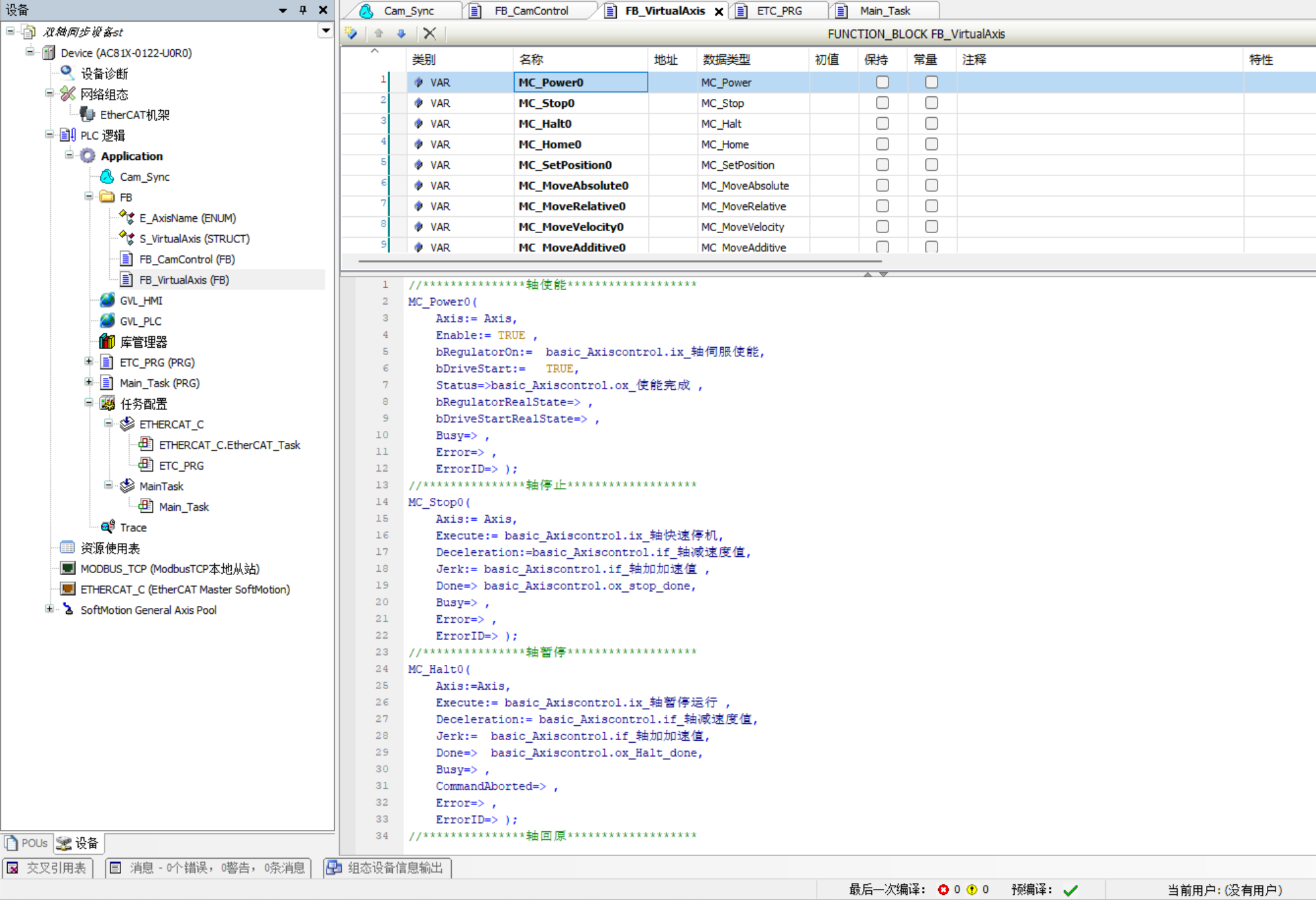This screenshot has width=1316, height=900.
Task: Click the Trace icon
Action: (107, 527)
